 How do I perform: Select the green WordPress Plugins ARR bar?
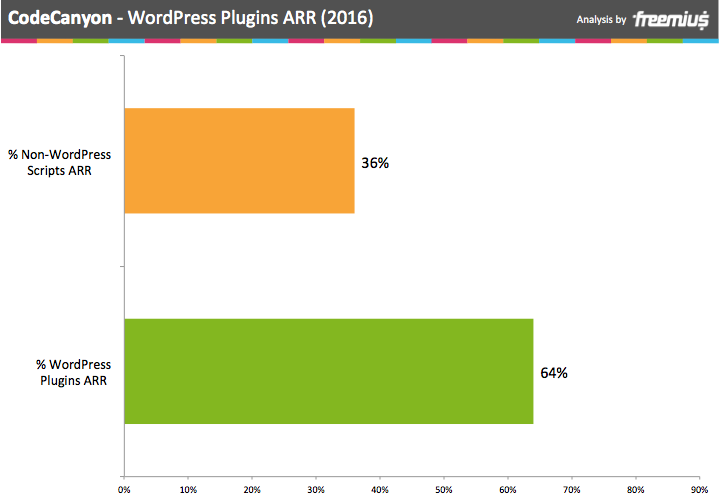point(329,371)
